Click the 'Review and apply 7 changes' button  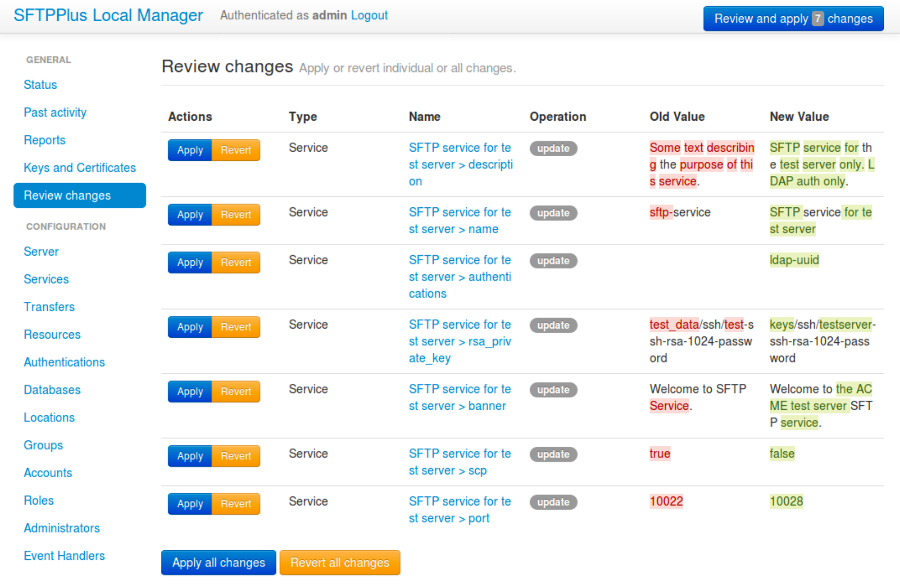point(793,18)
